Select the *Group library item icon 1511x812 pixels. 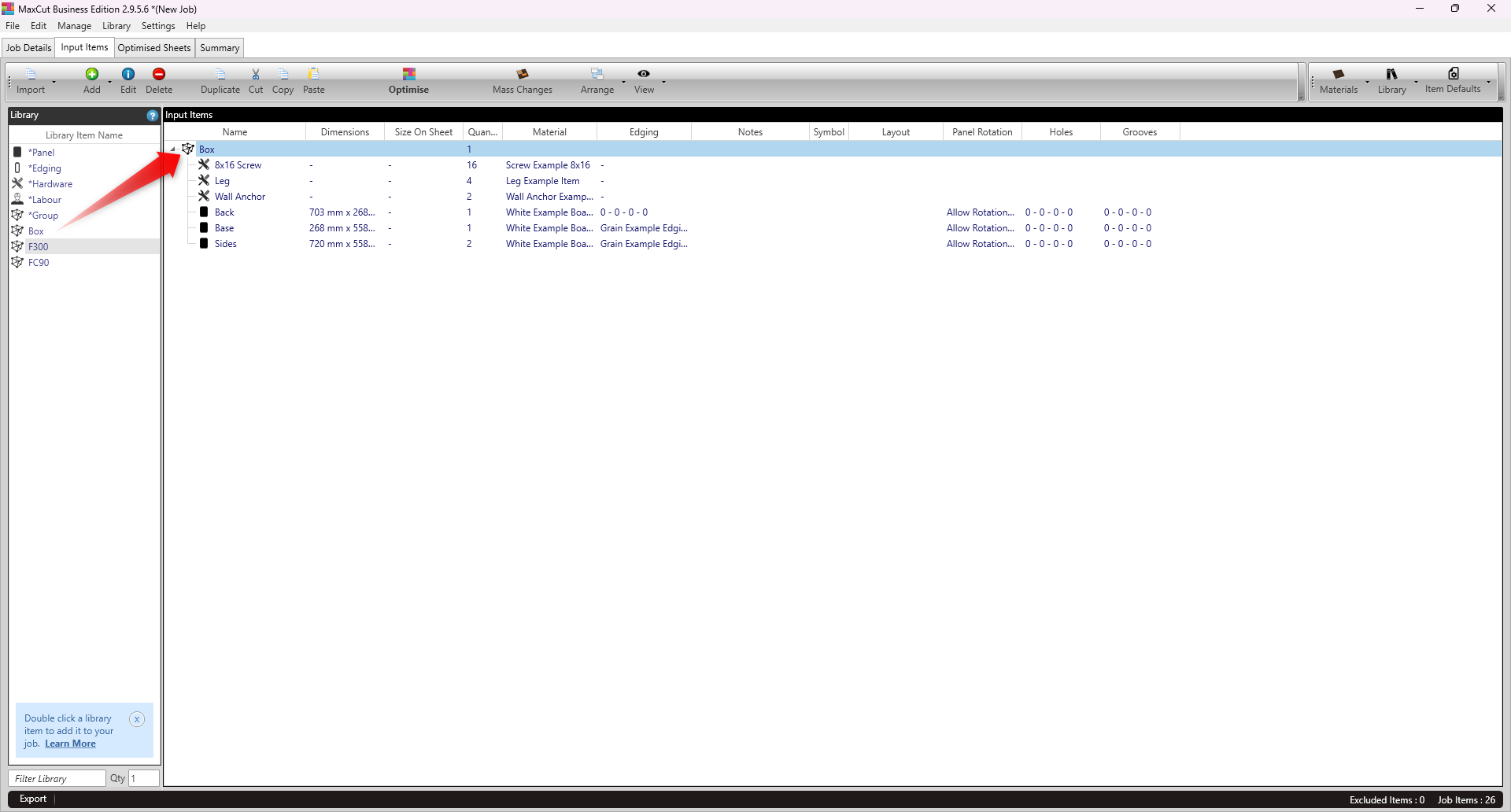tap(17, 215)
